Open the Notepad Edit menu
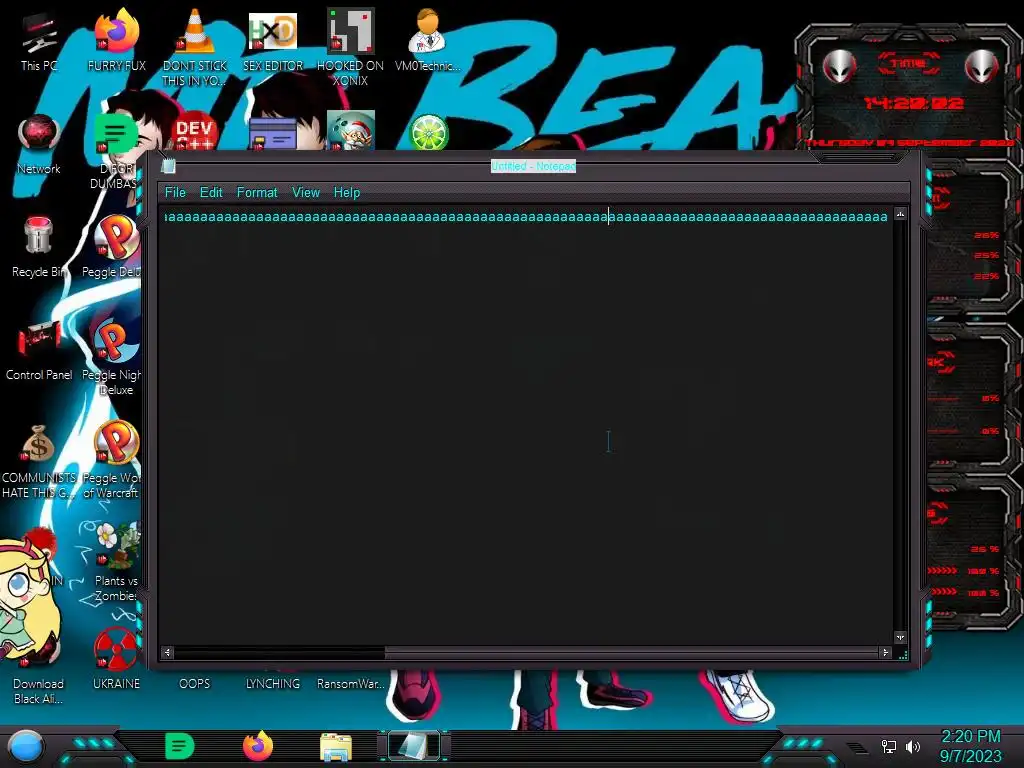Image resolution: width=1024 pixels, height=768 pixels. coord(211,193)
